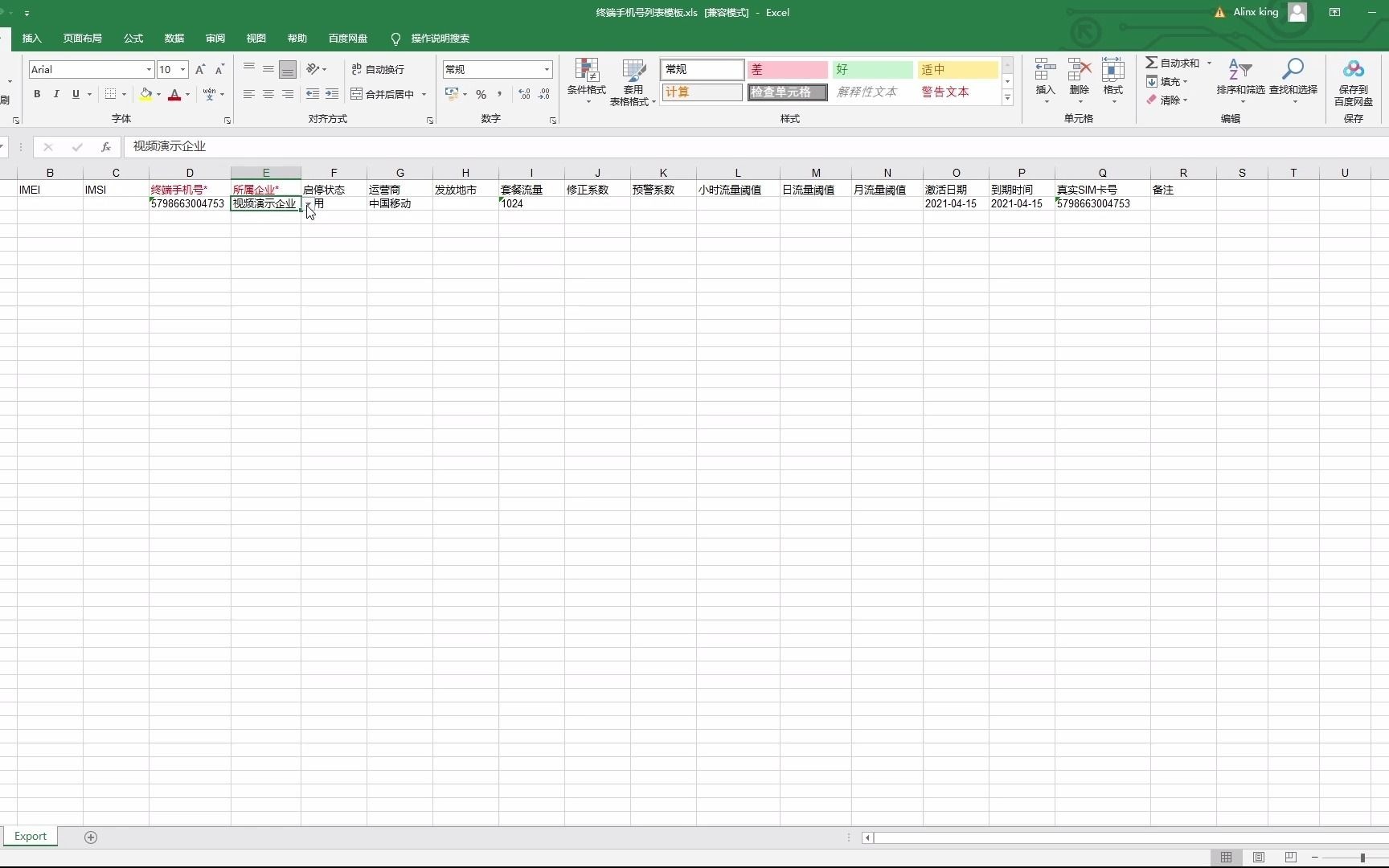Apply the red font color
Screen dimensions: 1389x868
174,94
